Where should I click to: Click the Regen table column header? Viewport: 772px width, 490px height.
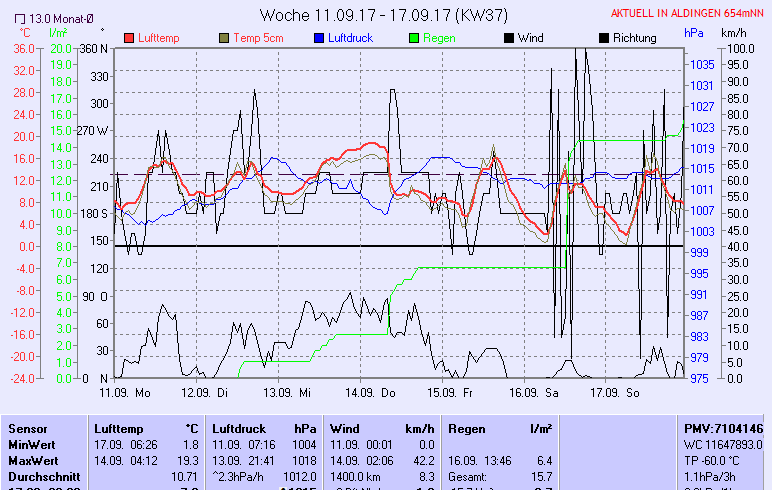(467, 428)
